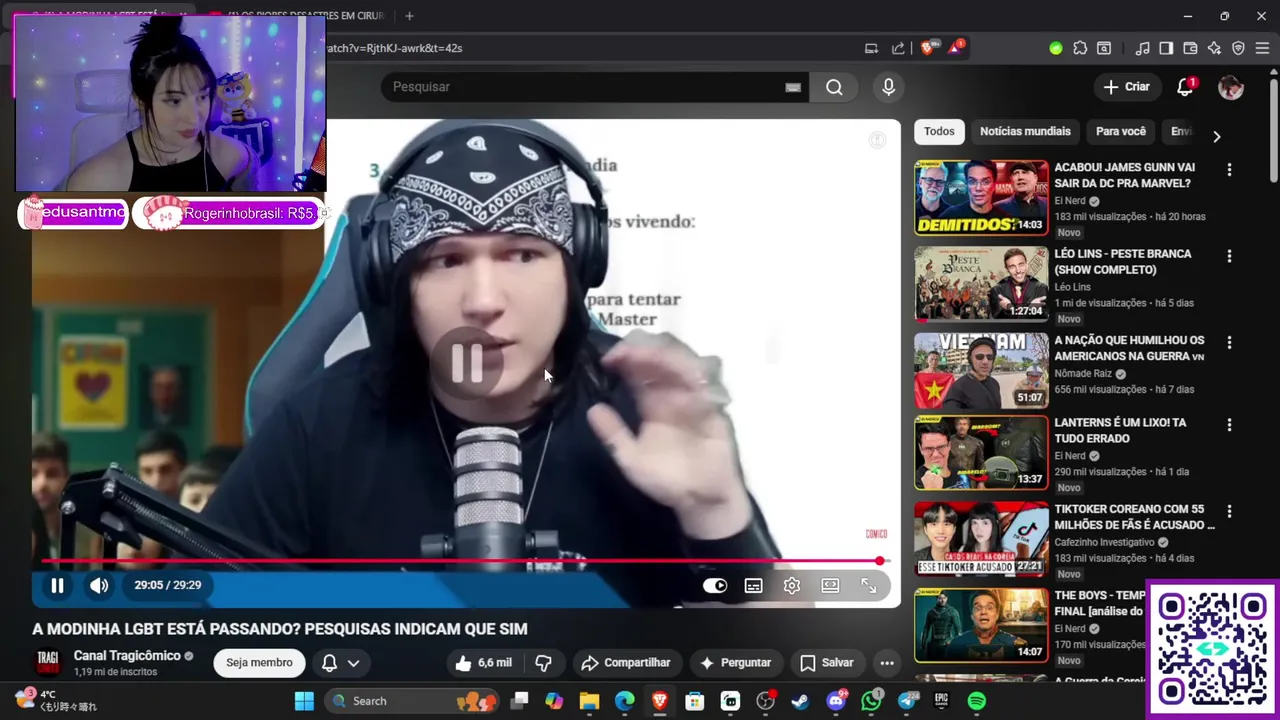This screenshot has width=1280, height=720.
Task: Select the Para você chip
Action: pyautogui.click(x=1121, y=132)
